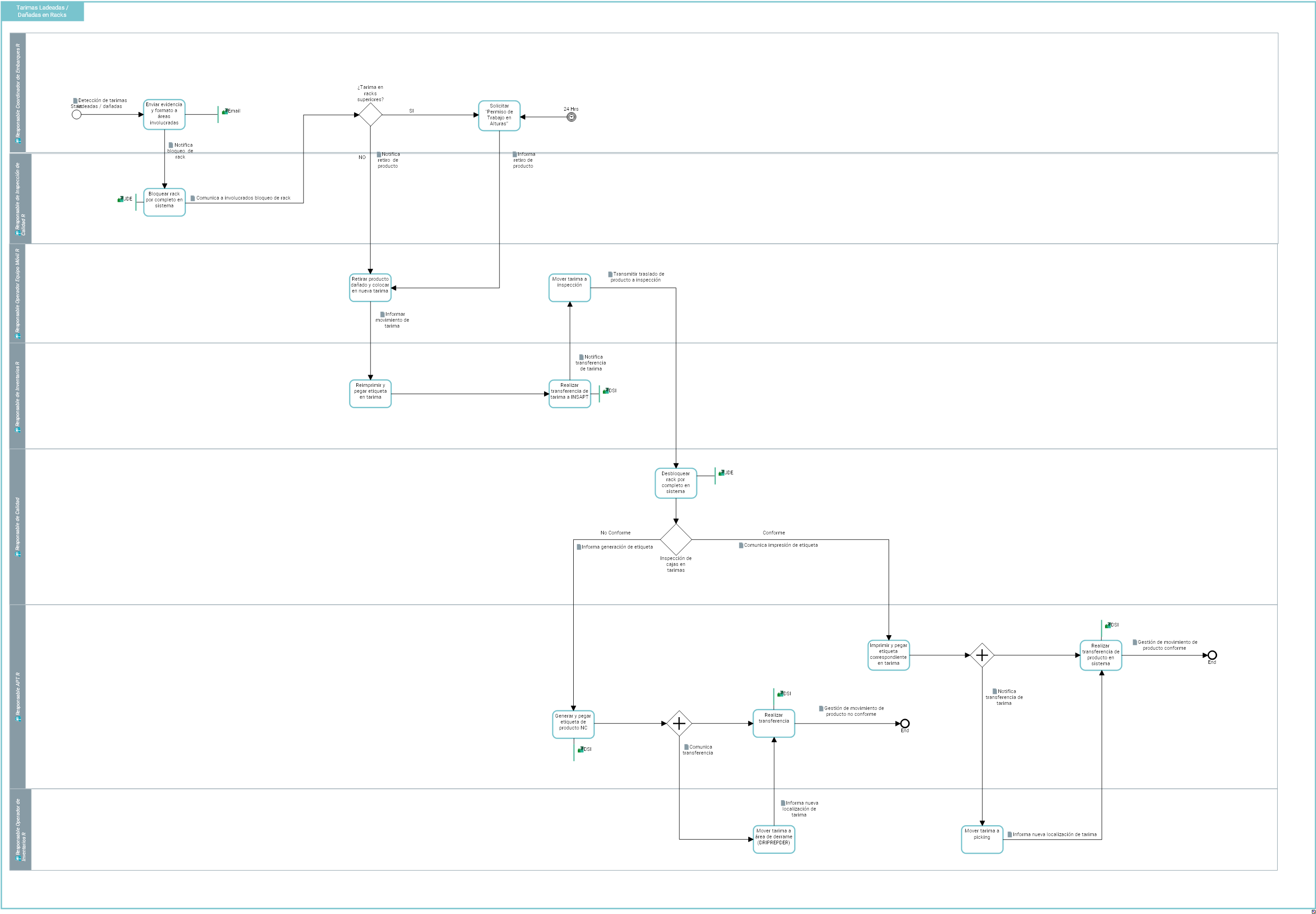
Task: Click the Notifica transferencia de tarima label near INSAPT
Action: (x=591, y=363)
